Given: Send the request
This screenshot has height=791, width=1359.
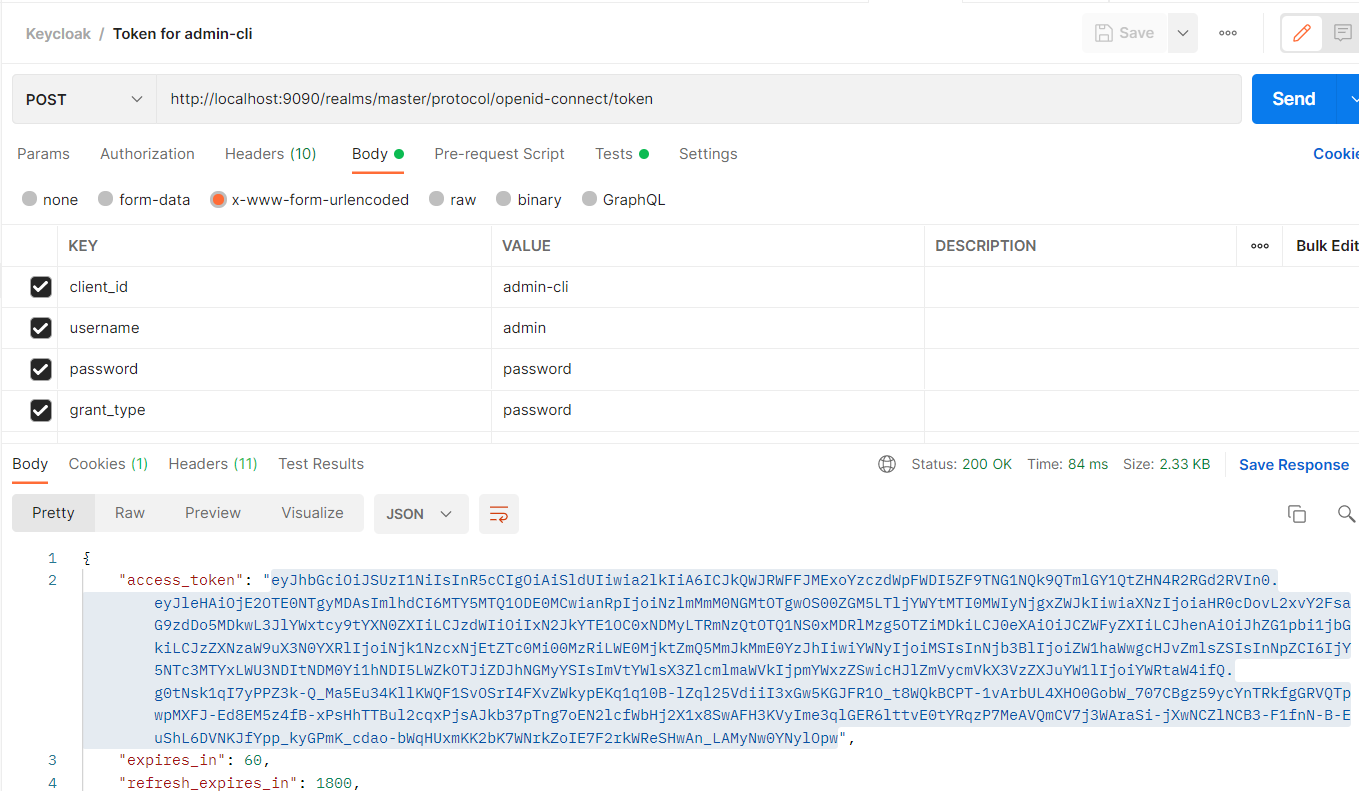Looking at the screenshot, I should pos(1293,99).
